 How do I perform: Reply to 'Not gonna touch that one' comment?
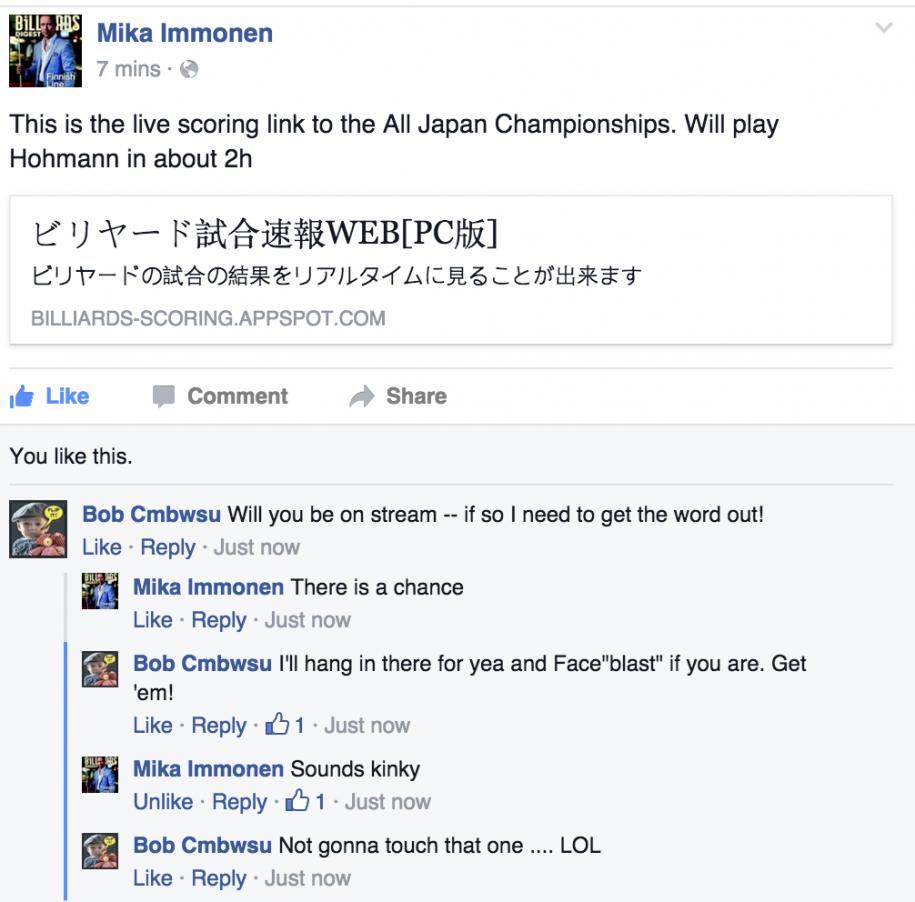point(219,878)
